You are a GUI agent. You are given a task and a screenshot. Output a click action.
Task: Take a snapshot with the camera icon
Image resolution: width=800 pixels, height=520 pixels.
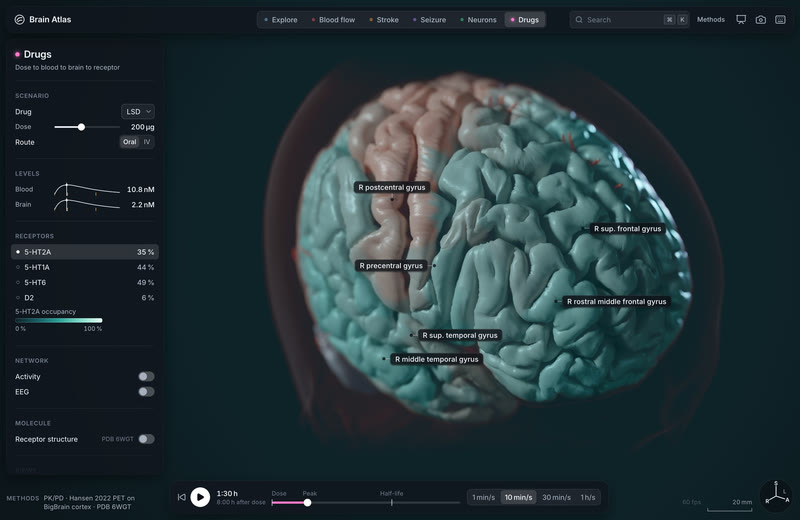761,19
